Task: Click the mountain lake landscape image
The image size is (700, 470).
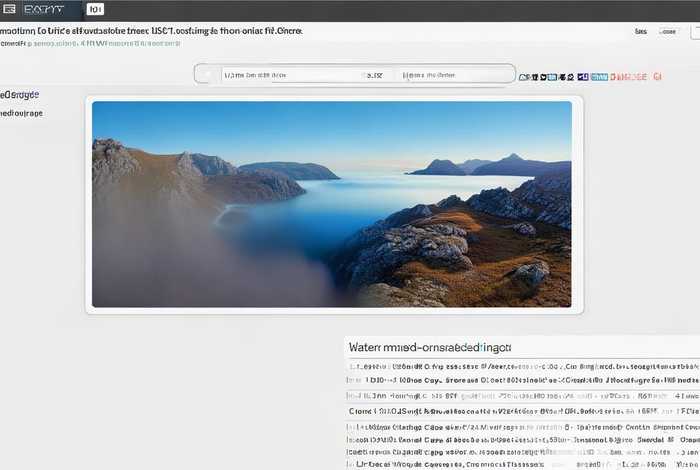Action: [x=331, y=204]
